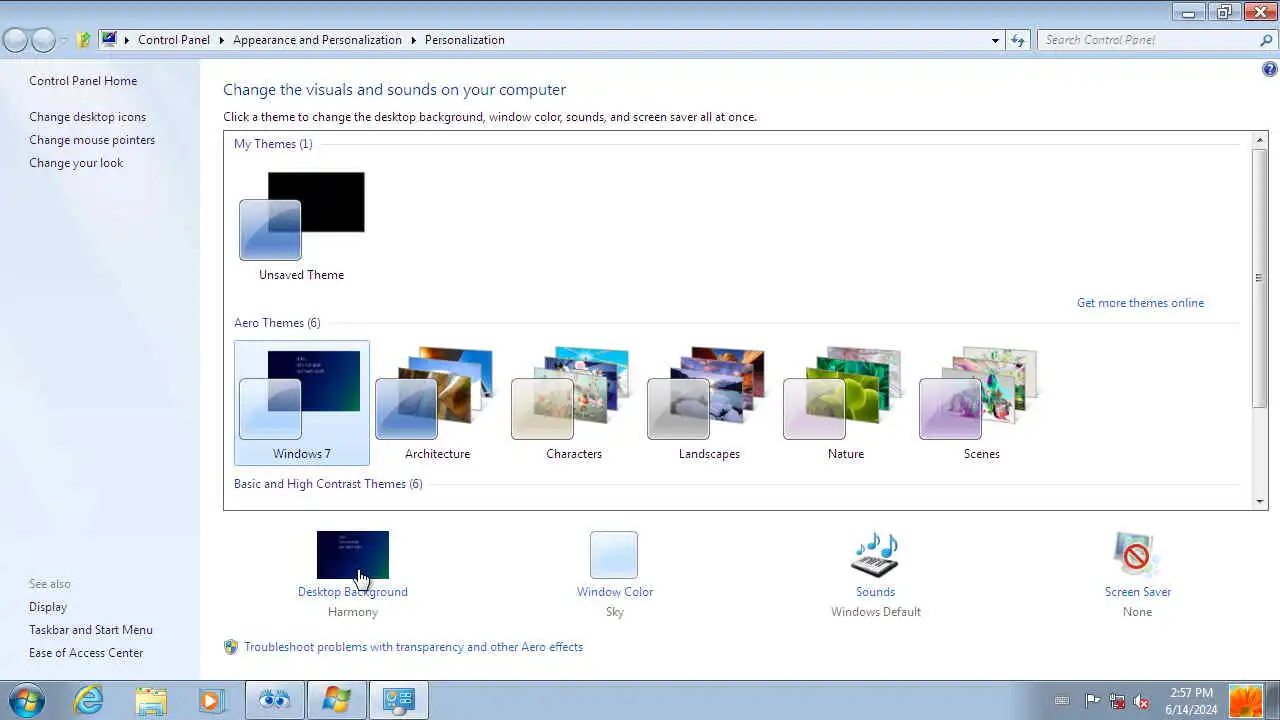Open Action Center flag tray icon
Image resolution: width=1280 pixels, height=720 pixels.
click(1092, 701)
